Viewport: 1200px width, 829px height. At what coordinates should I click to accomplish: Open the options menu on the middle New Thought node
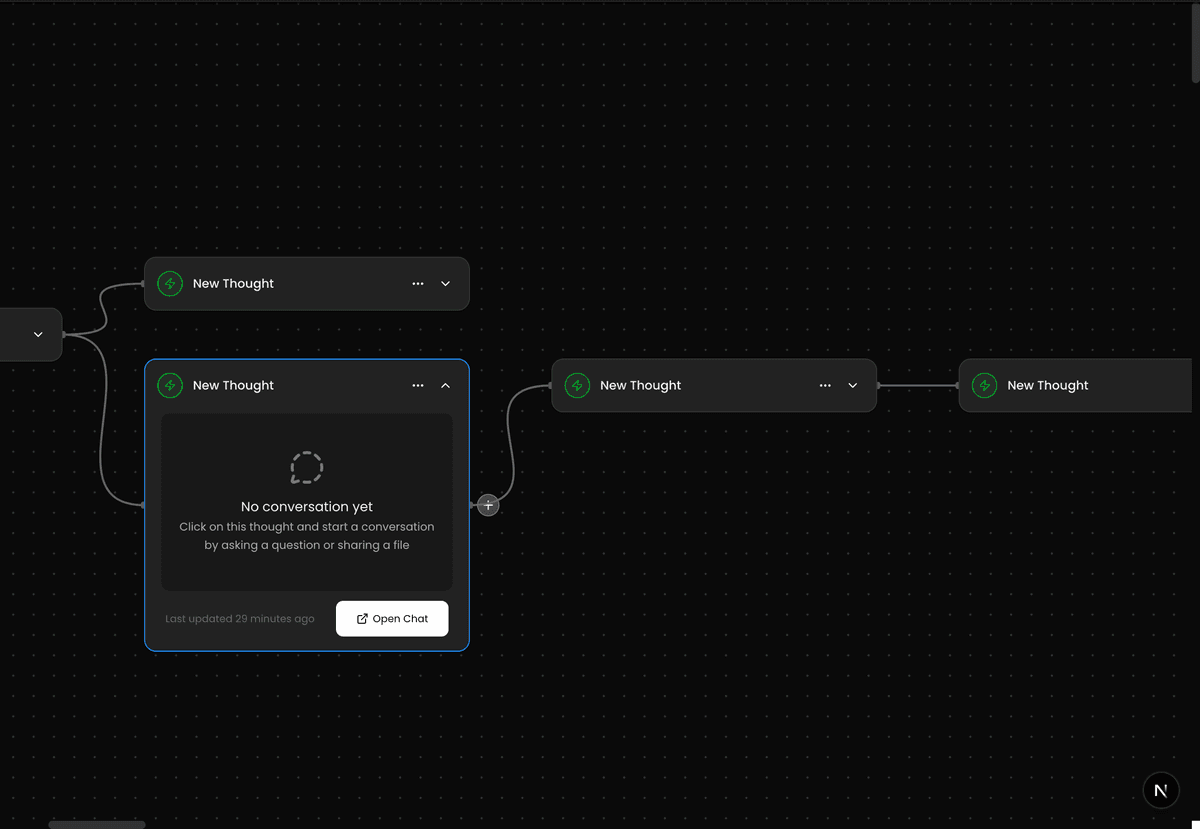824,385
